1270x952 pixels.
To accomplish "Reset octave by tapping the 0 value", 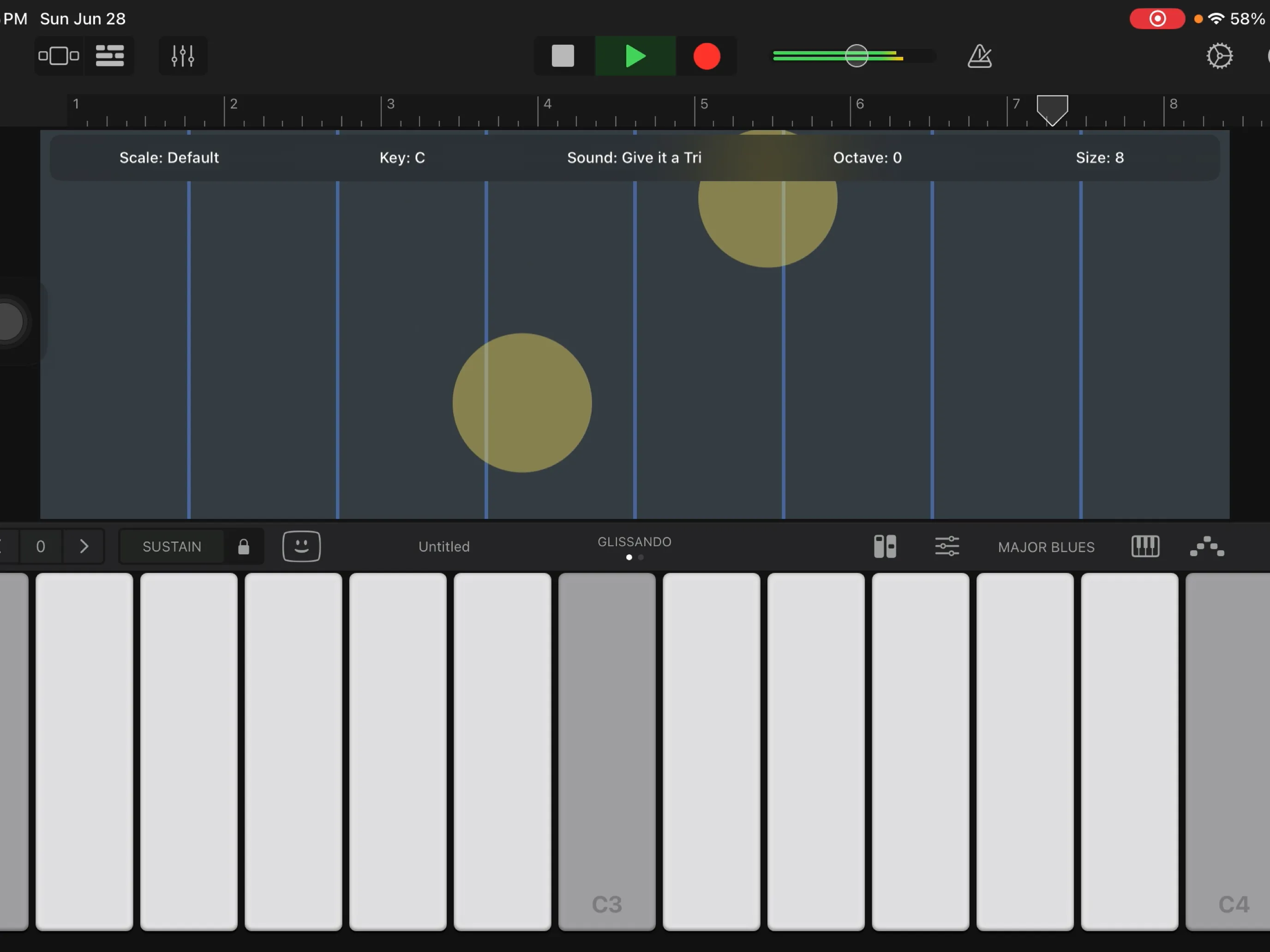I will tap(41, 546).
